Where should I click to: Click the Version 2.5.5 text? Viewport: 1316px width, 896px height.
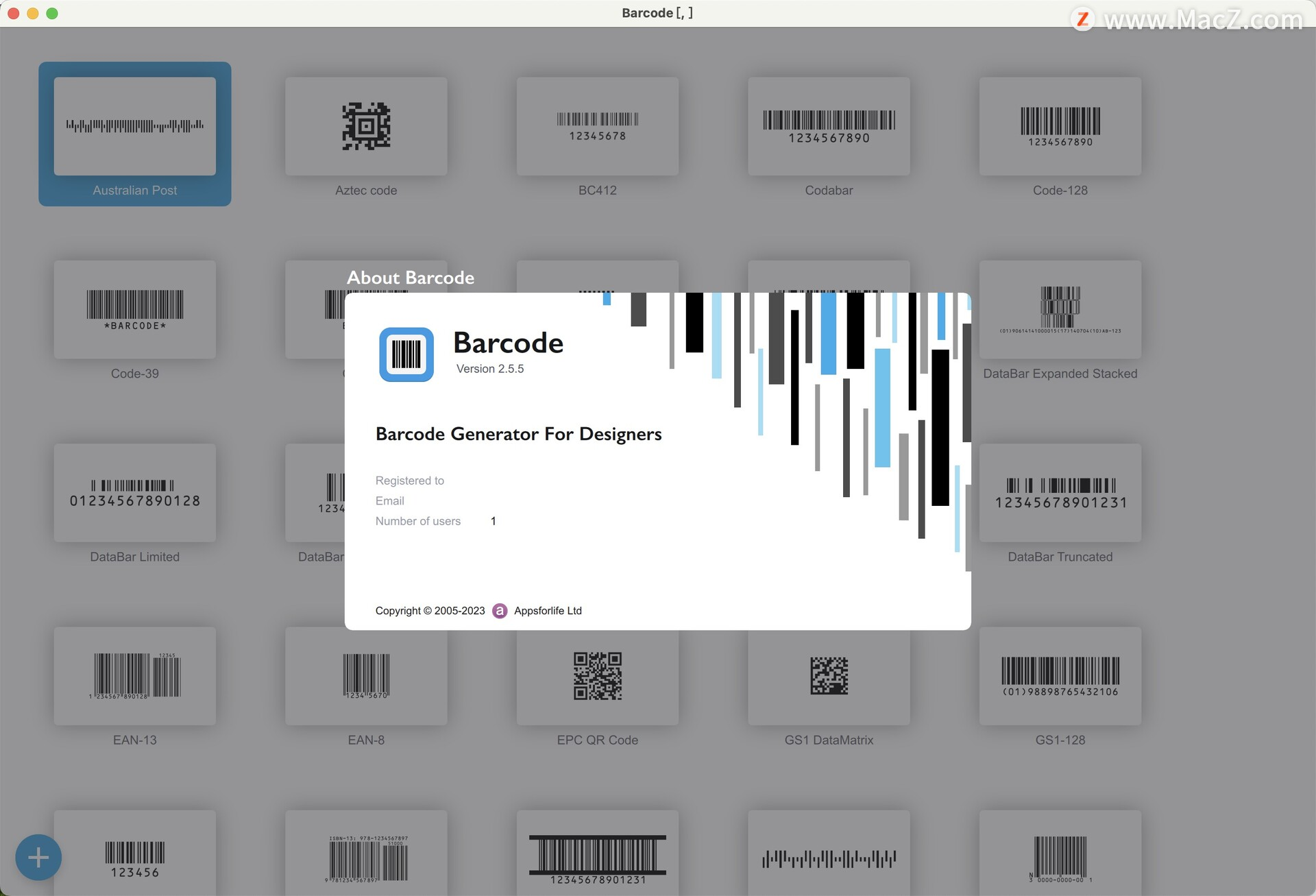point(490,369)
